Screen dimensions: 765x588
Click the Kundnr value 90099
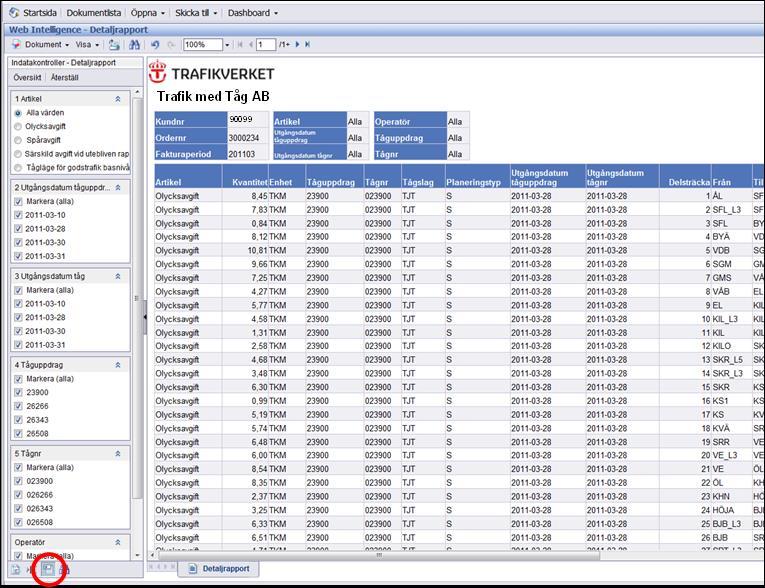coord(241,120)
